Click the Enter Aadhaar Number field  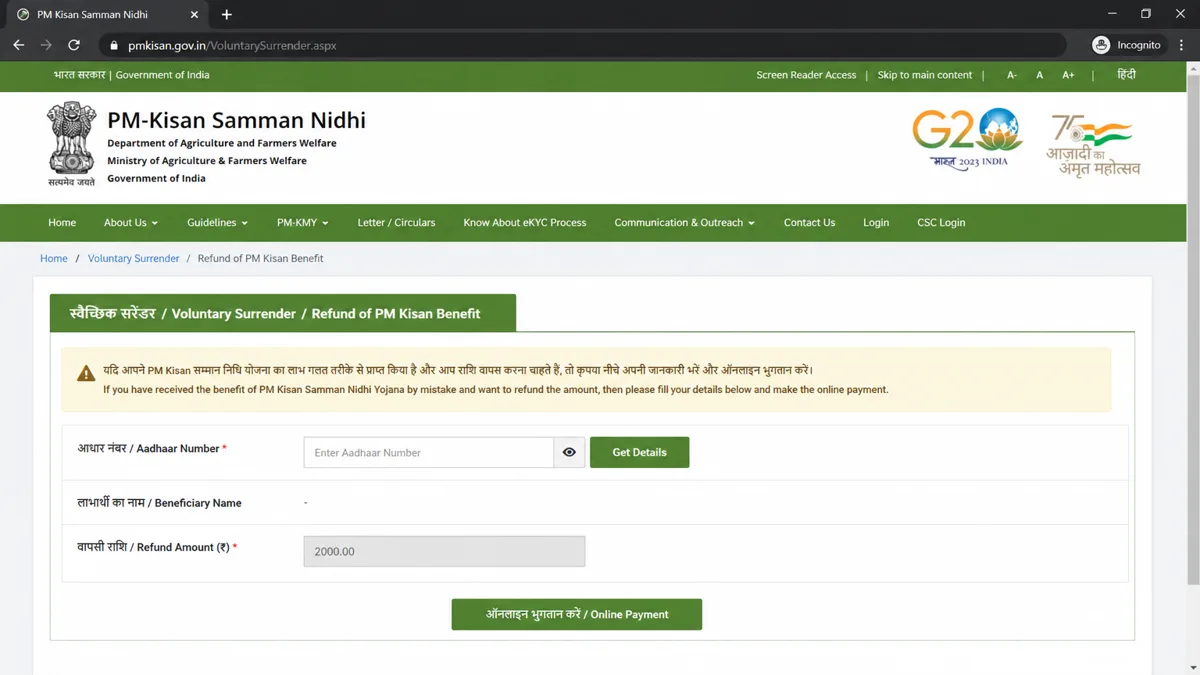(429, 452)
